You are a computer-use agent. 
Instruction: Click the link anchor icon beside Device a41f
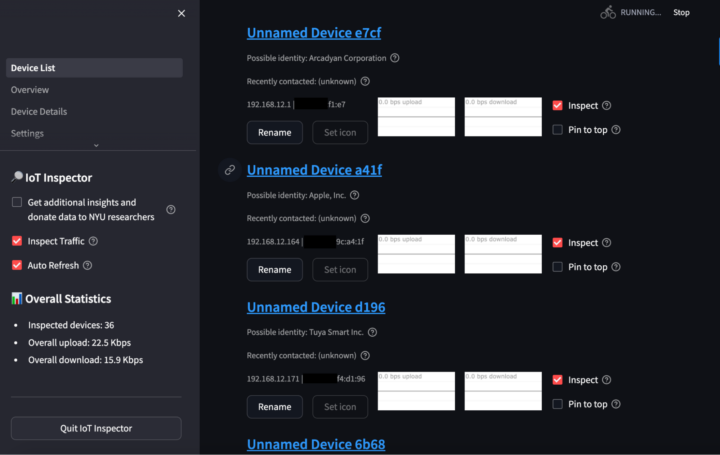[x=230, y=170]
